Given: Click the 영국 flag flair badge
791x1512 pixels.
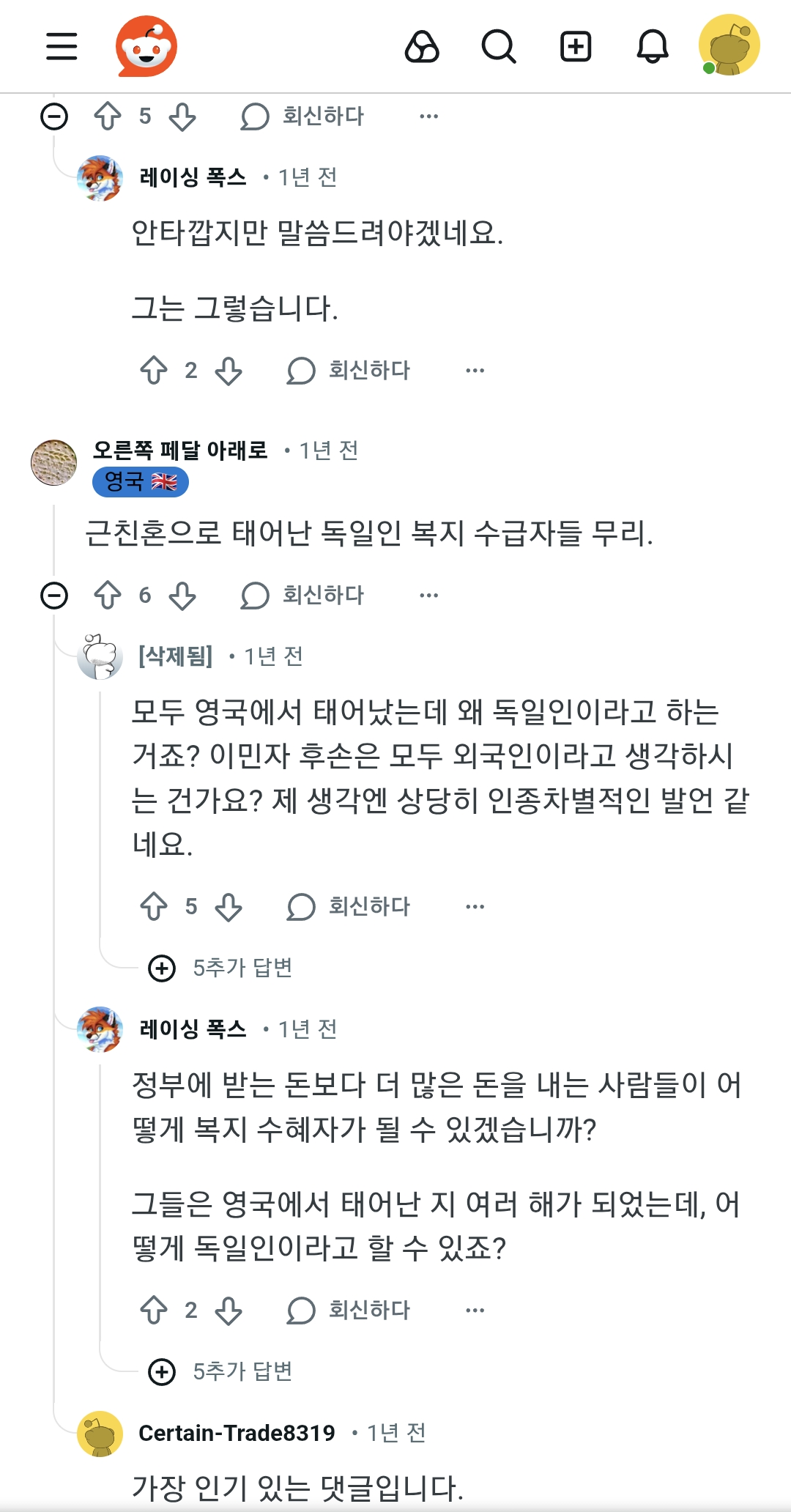Looking at the screenshot, I should [141, 482].
